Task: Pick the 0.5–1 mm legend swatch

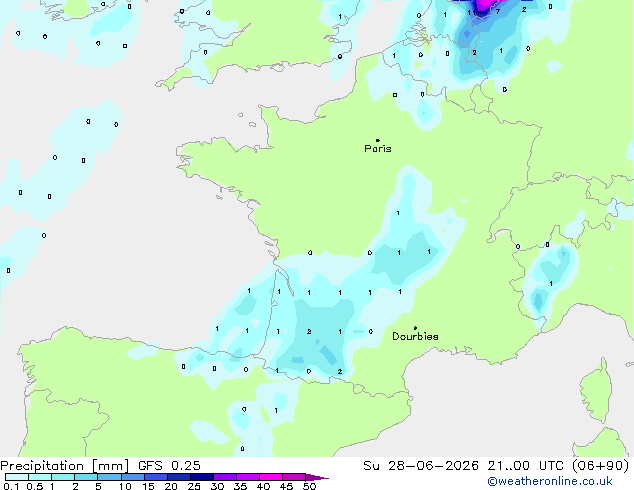Action: coord(40,477)
